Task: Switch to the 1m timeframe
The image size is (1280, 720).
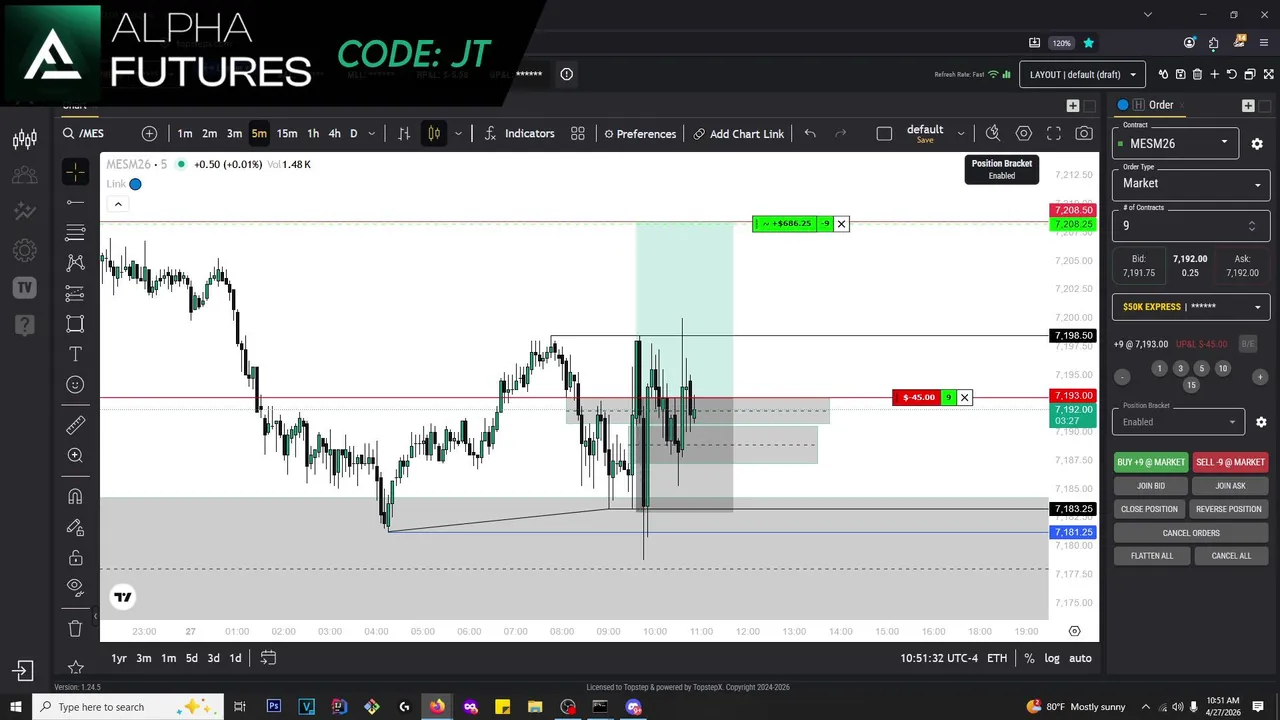Action: [x=185, y=134]
